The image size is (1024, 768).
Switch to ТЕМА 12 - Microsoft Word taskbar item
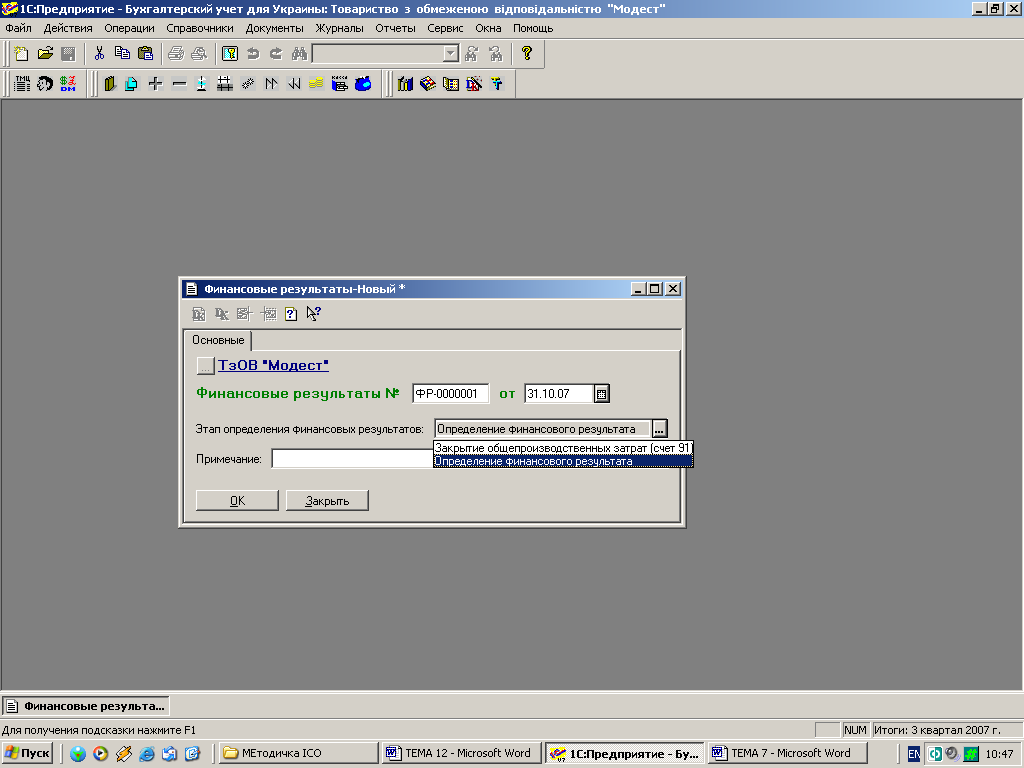coord(462,753)
